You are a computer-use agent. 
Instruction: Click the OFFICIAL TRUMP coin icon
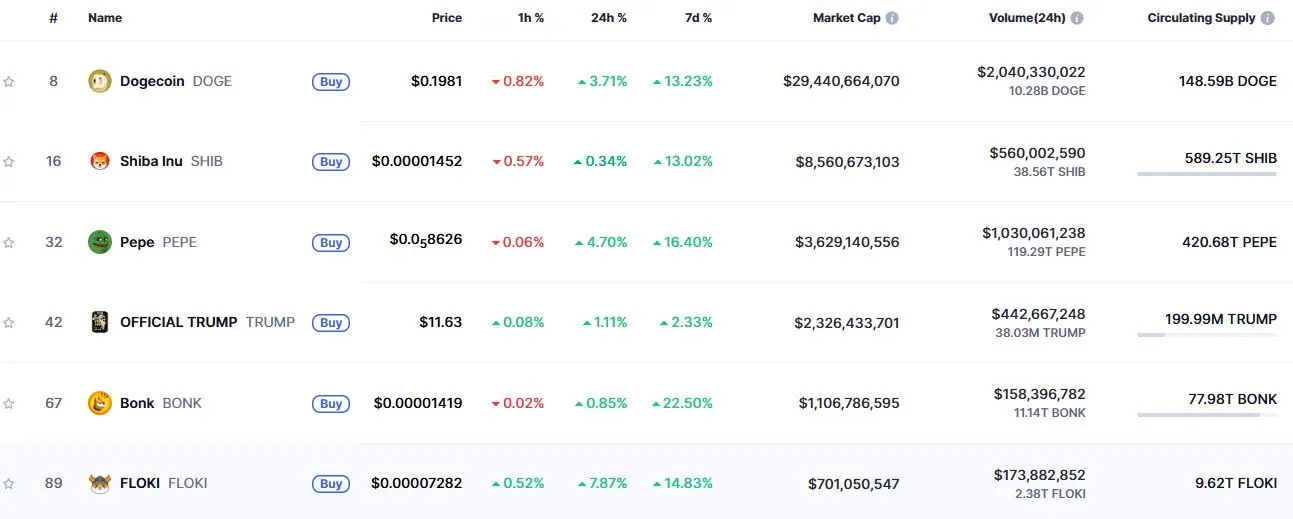(x=99, y=322)
